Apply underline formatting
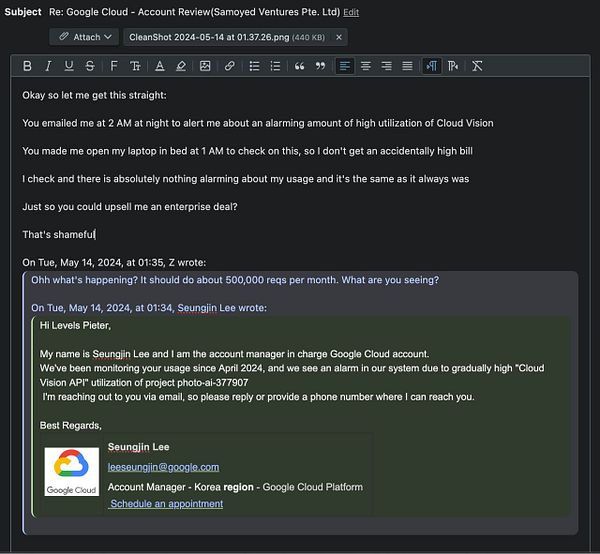The height and width of the screenshot is (554, 600). click(69, 66)
